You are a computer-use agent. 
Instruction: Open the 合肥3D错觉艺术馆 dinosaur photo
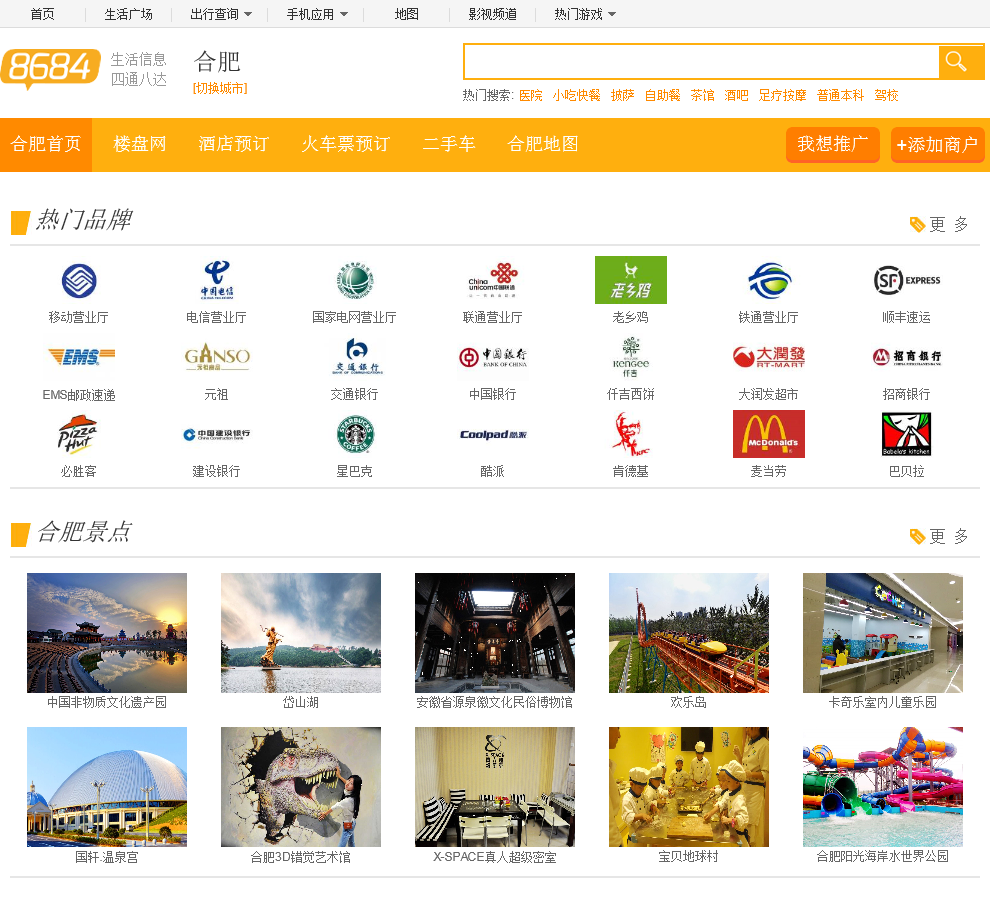click(301, 787)
